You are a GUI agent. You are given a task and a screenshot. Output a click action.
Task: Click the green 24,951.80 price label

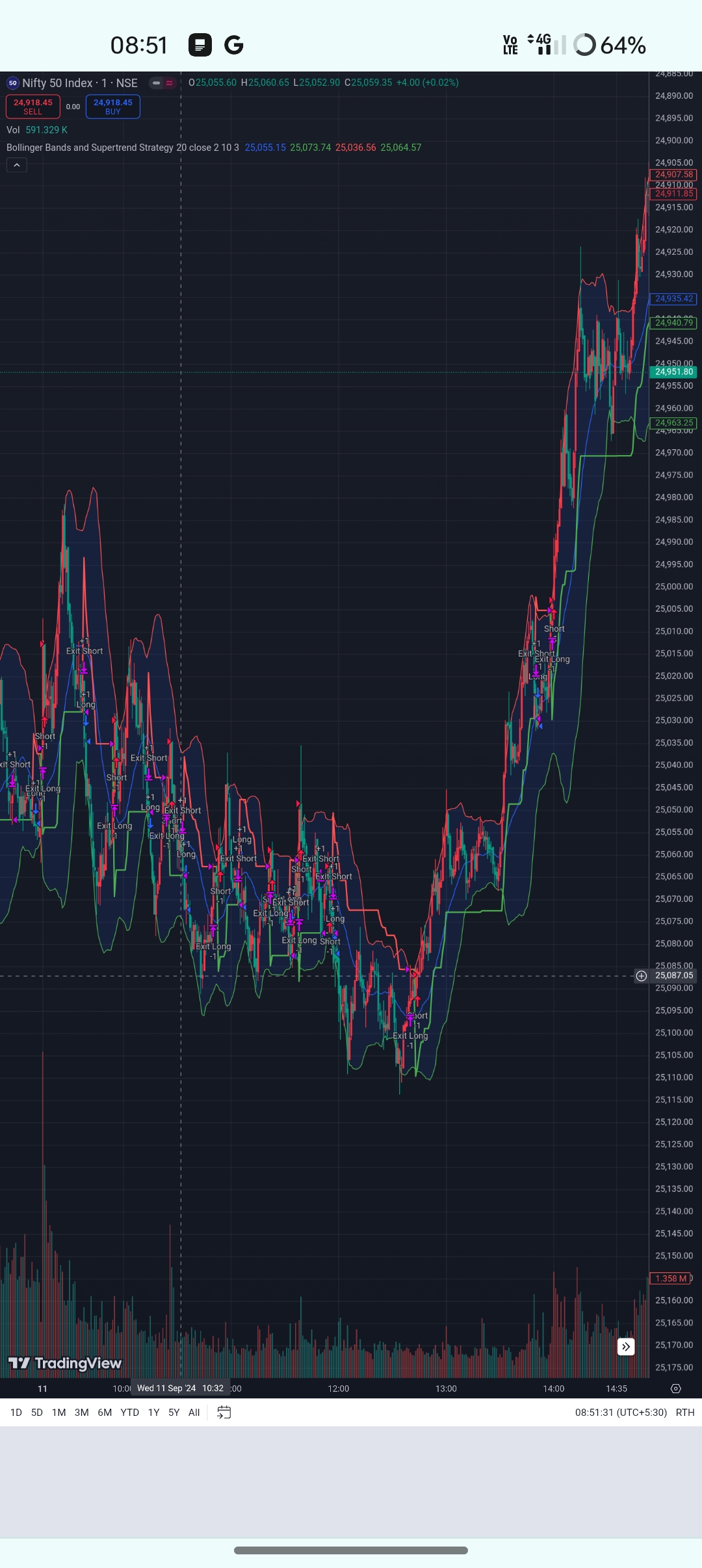pyautogui.click(x=673, y=372)
